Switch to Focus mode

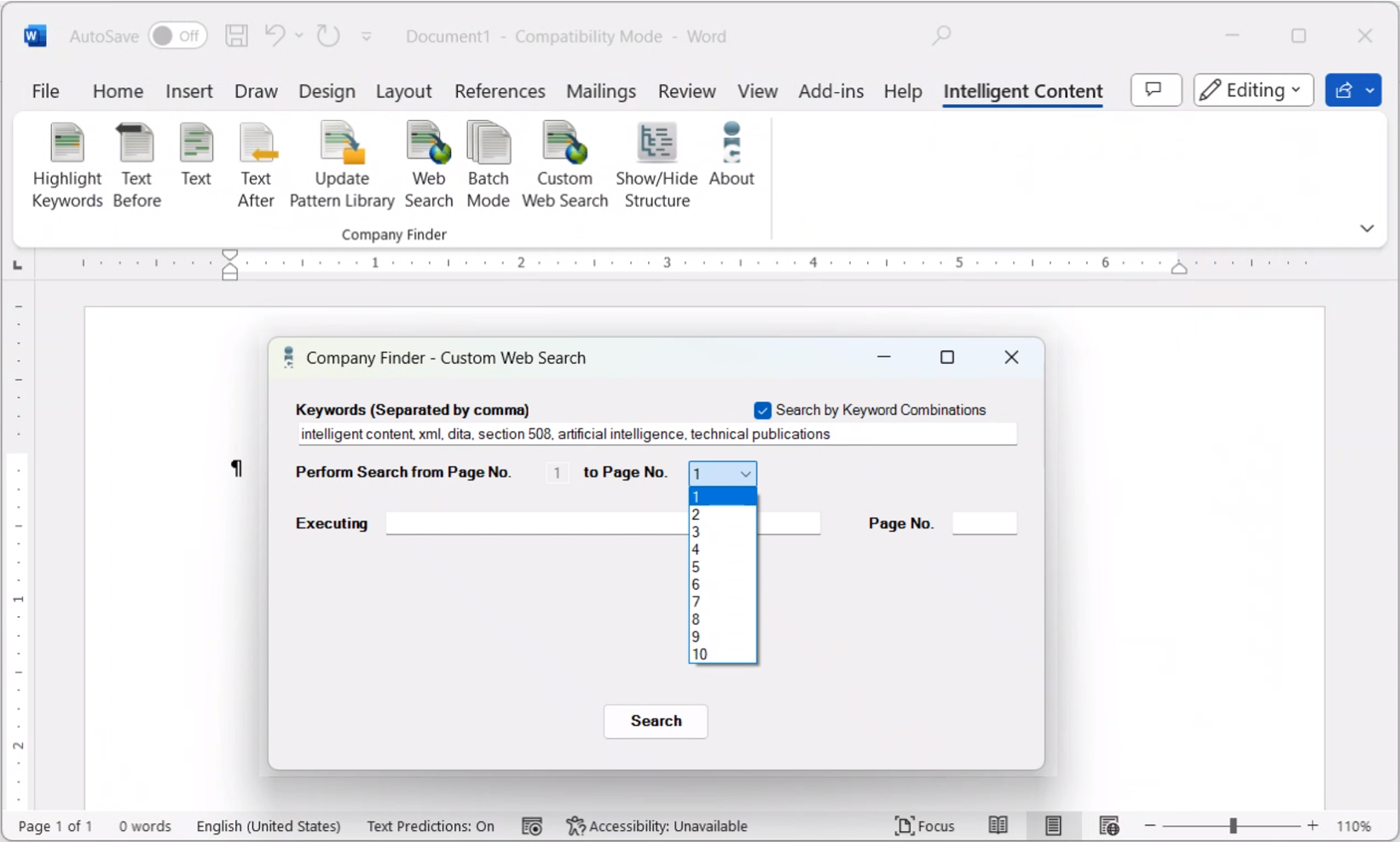[925, 826]
